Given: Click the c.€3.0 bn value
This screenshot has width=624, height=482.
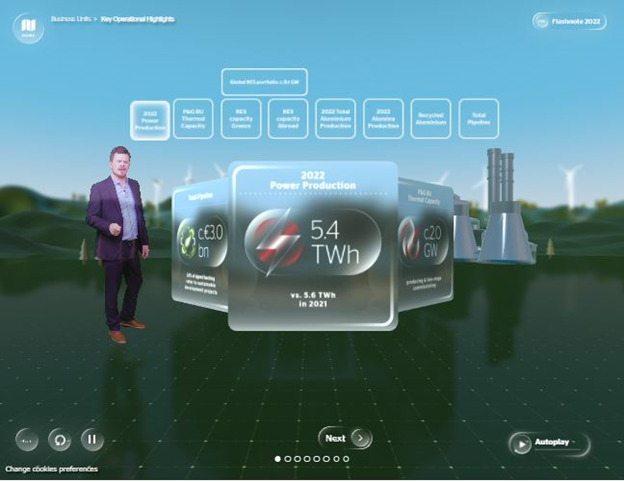Looking at the screenshot, I should click(x=211, y=241).
